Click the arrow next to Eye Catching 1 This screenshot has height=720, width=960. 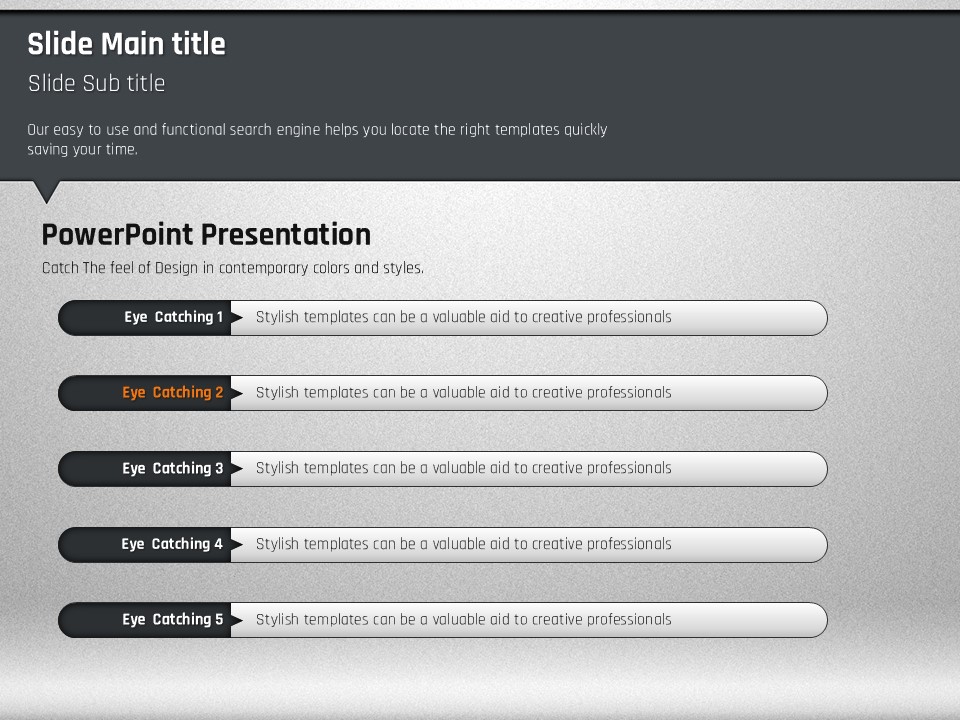[237, 318]
